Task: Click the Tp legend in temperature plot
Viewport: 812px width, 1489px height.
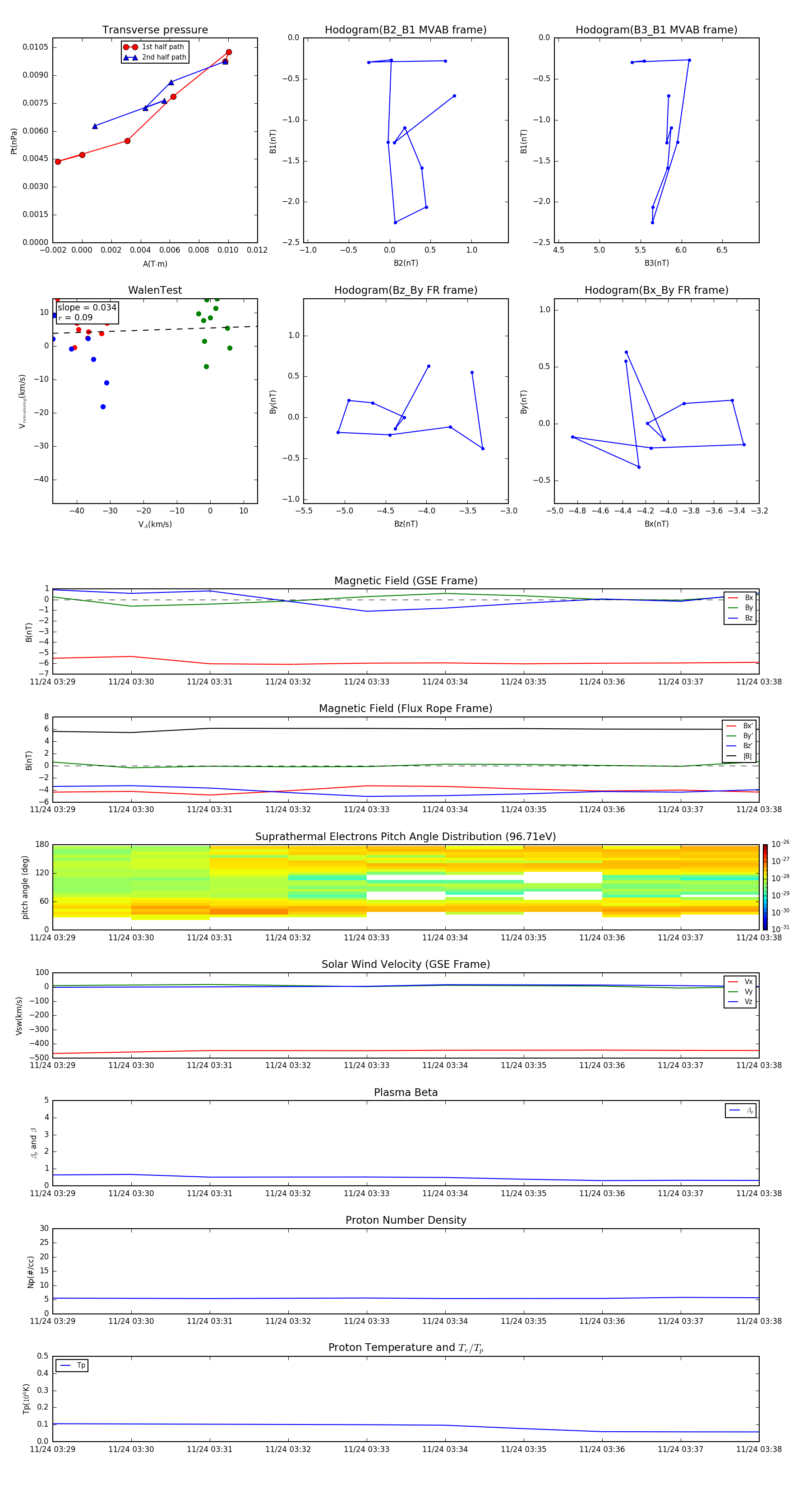Action: pyautogui.click(x=72, y=1366)
